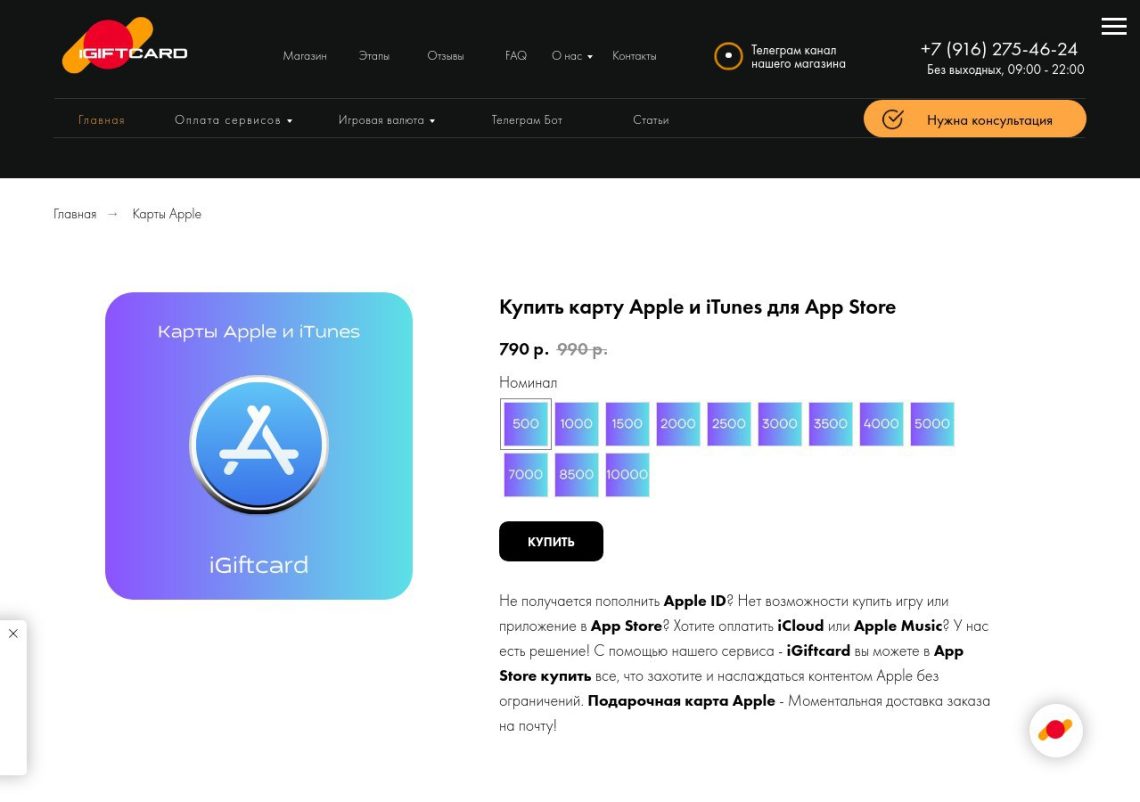The image size is (1140, 802).
Task: Open Телеграм канал нашего магазина link
Action: tap(798, 57)
